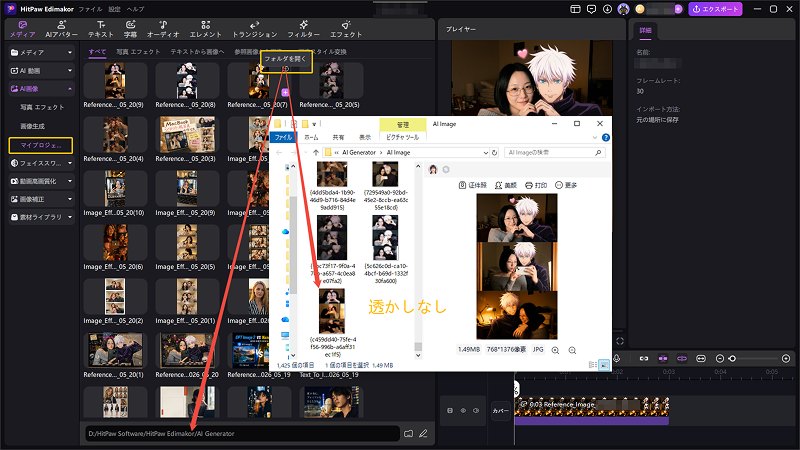
Task: Open the 字幕 subtitles tool
Action: tap(131, 29)
